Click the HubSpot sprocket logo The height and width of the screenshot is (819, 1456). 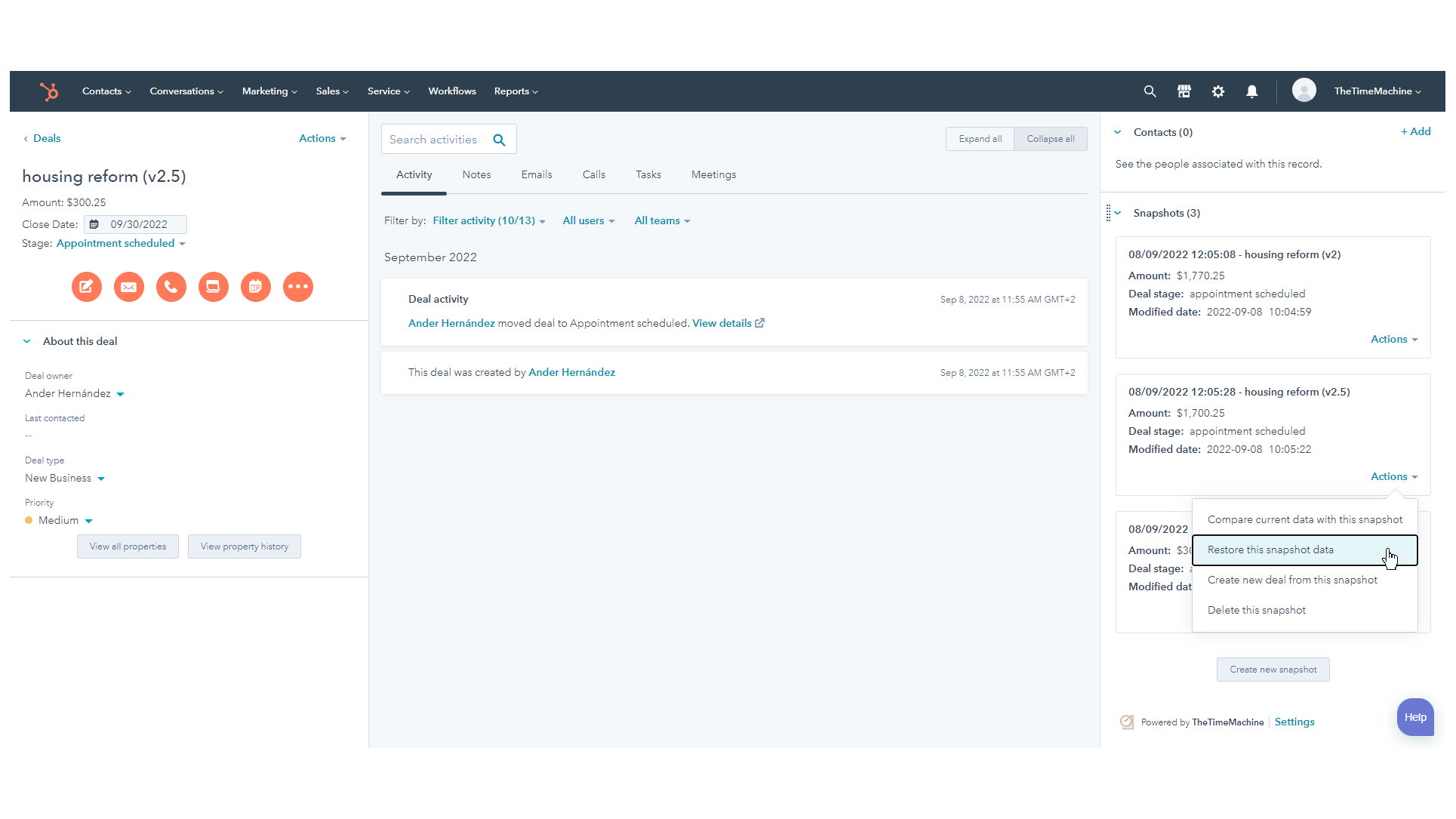tap(49, 91)
